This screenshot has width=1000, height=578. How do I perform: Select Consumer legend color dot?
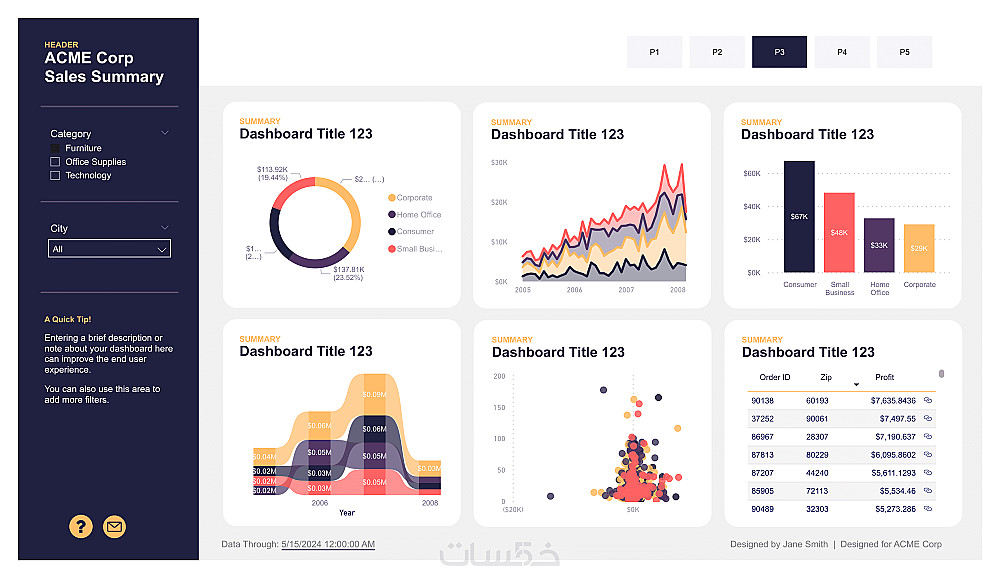point(392,232)
